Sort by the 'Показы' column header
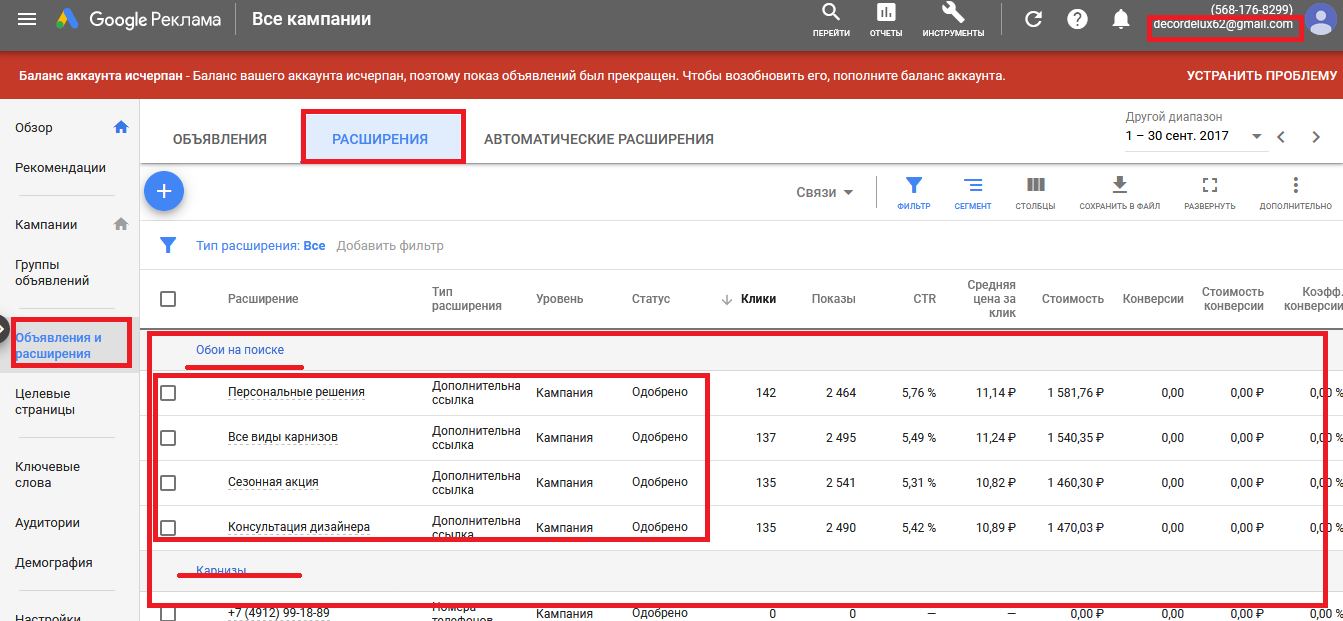This screenshot has height=621, width=1343. [834, 299]
